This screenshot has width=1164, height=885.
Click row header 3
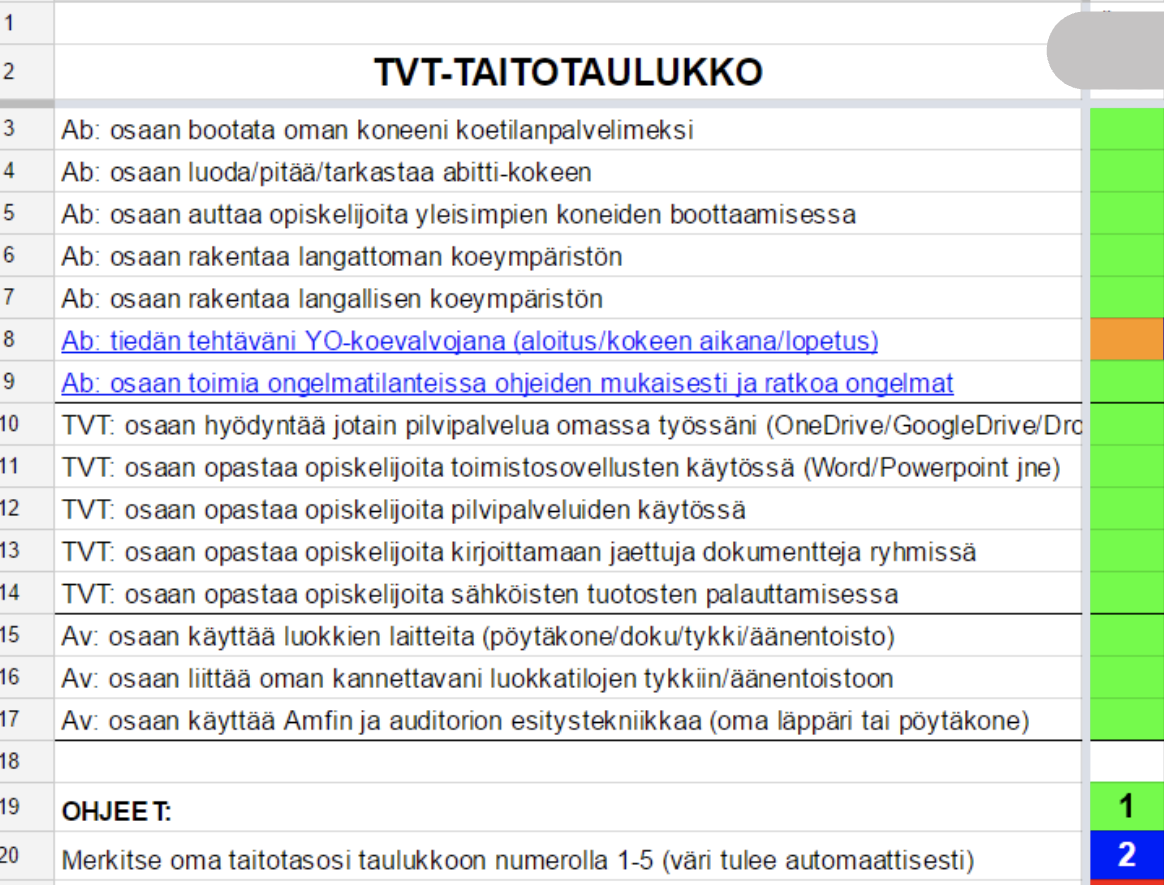click(x=27, y=129)
